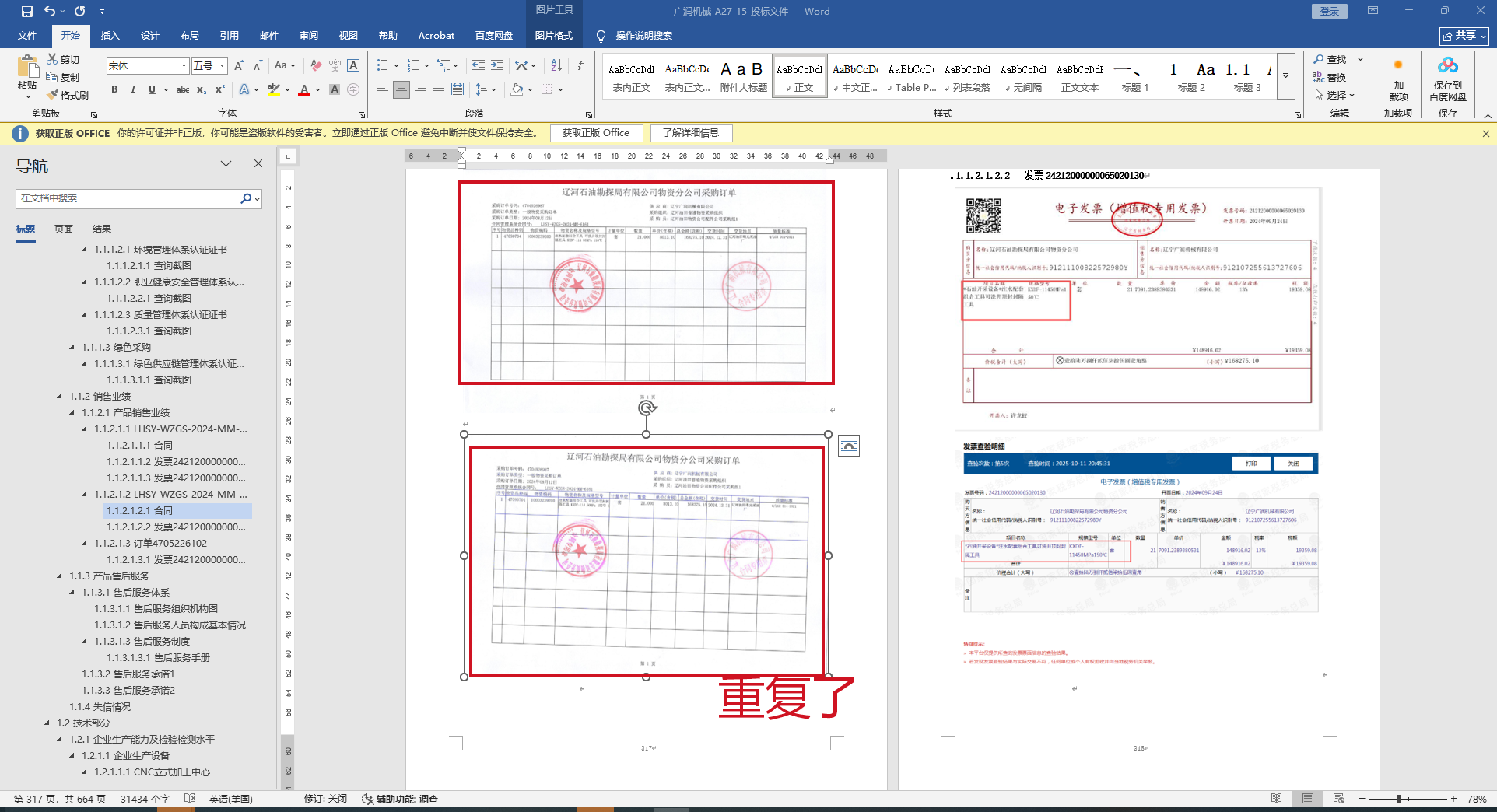Viewport: 1497px width, 812px height.
Task: Open the 图片格式 Picture Format tab
Action: tap(553, 36)
